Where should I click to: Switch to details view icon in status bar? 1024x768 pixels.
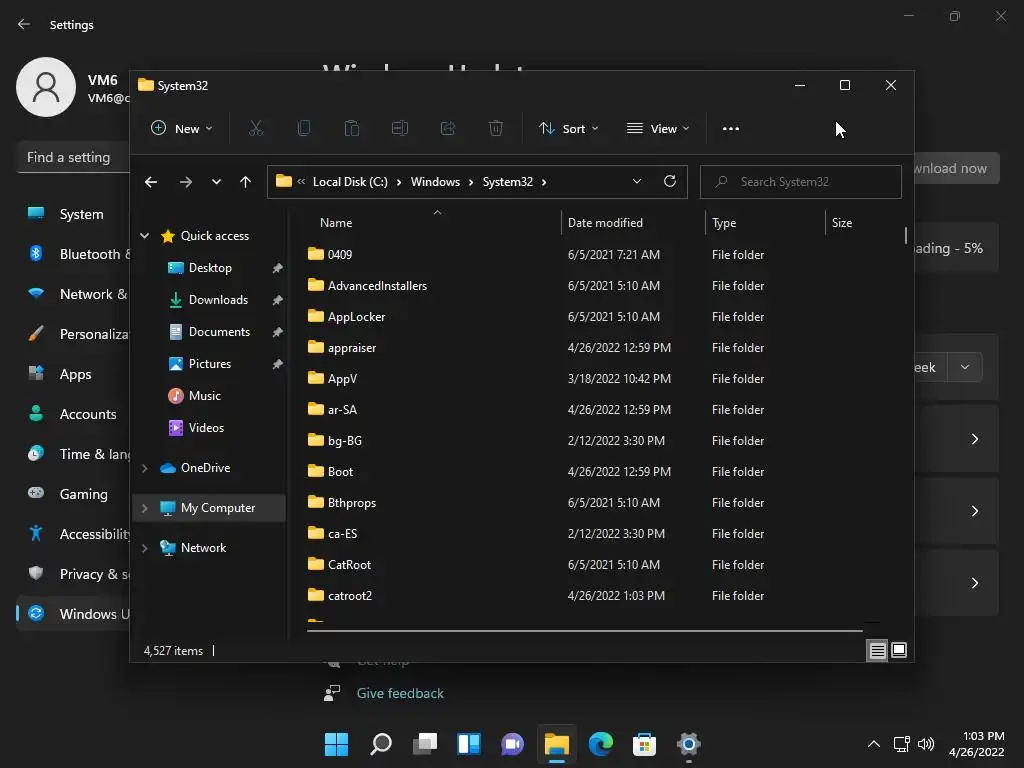pyautogui.click(x=877, y=650)
